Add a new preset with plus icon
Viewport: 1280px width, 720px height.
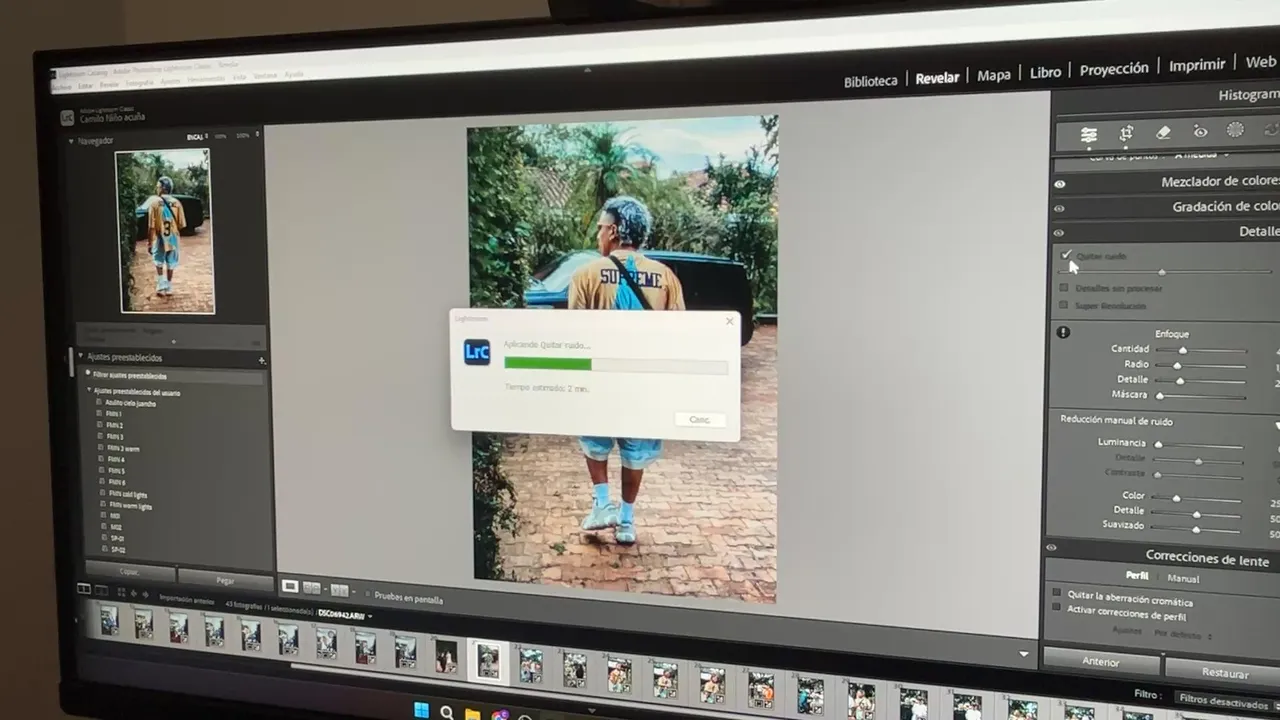[x=262, y=360]
